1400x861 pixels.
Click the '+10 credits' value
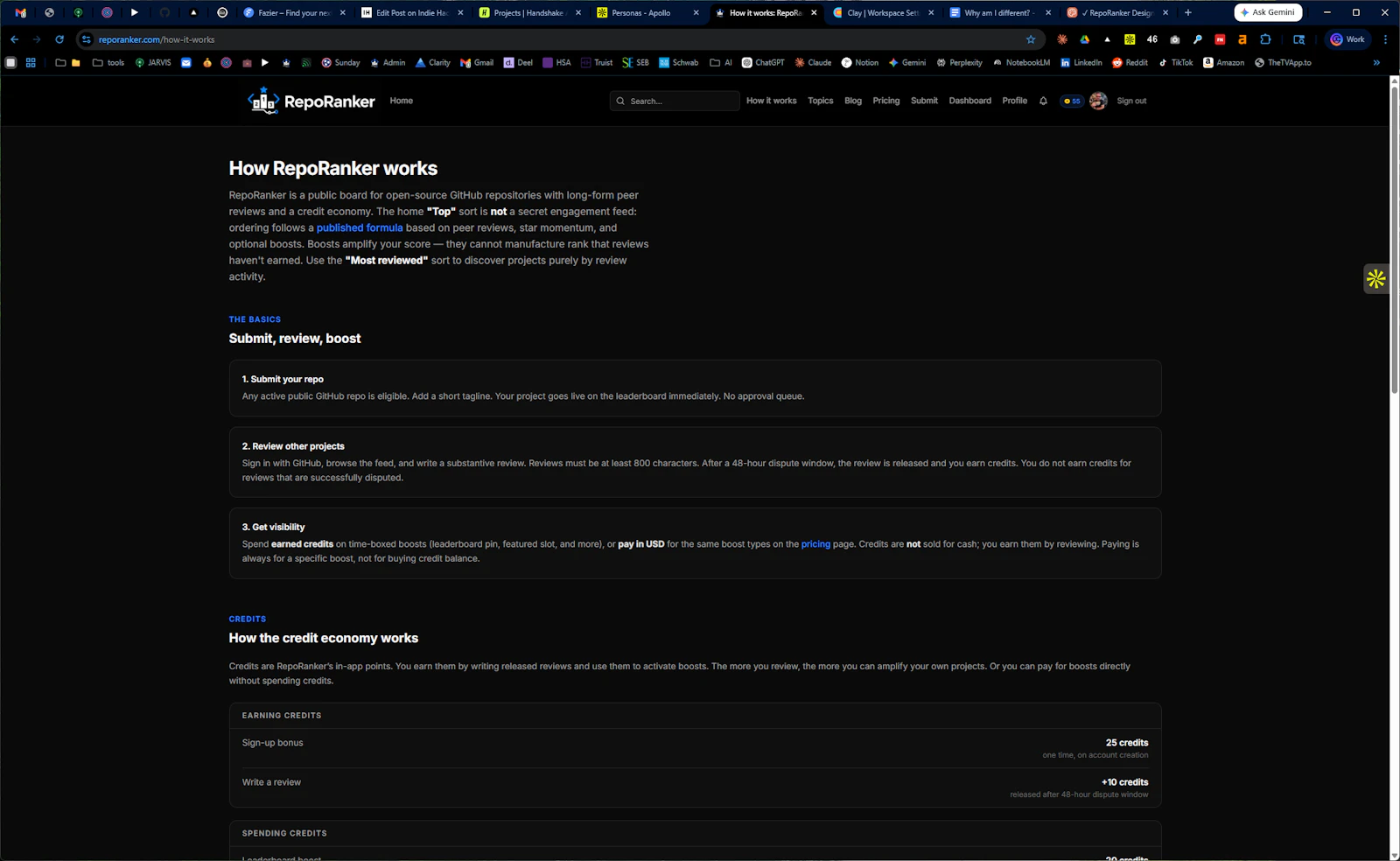(x=1124, y=782)
